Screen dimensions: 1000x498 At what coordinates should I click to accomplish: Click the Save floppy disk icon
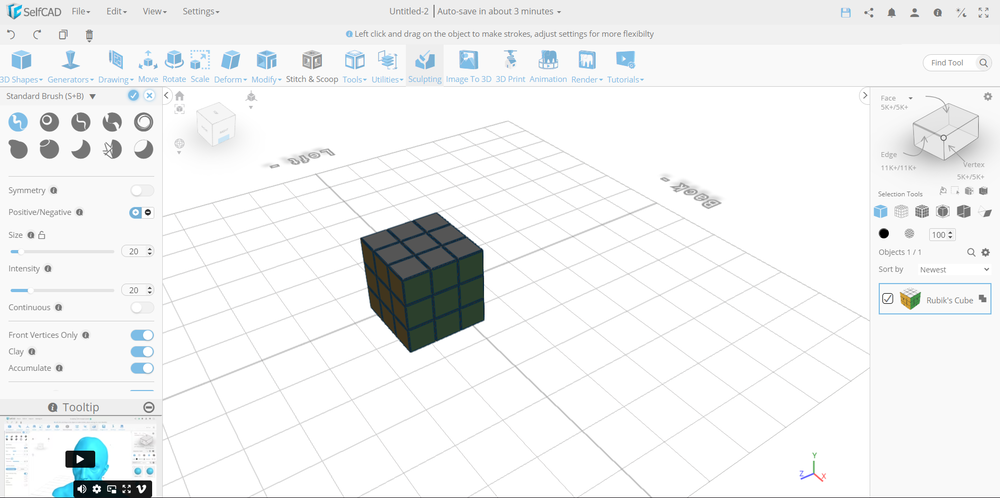pos(846,12)
